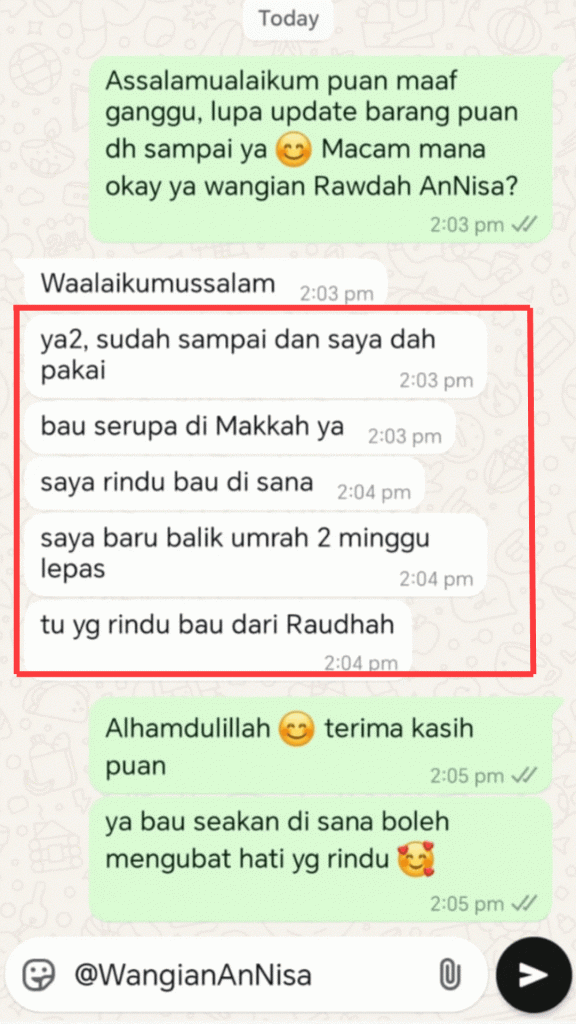This screenshot has width=576, height=1024.
Task: Open the sticker emoji picker icon
Action: (39, 976)
